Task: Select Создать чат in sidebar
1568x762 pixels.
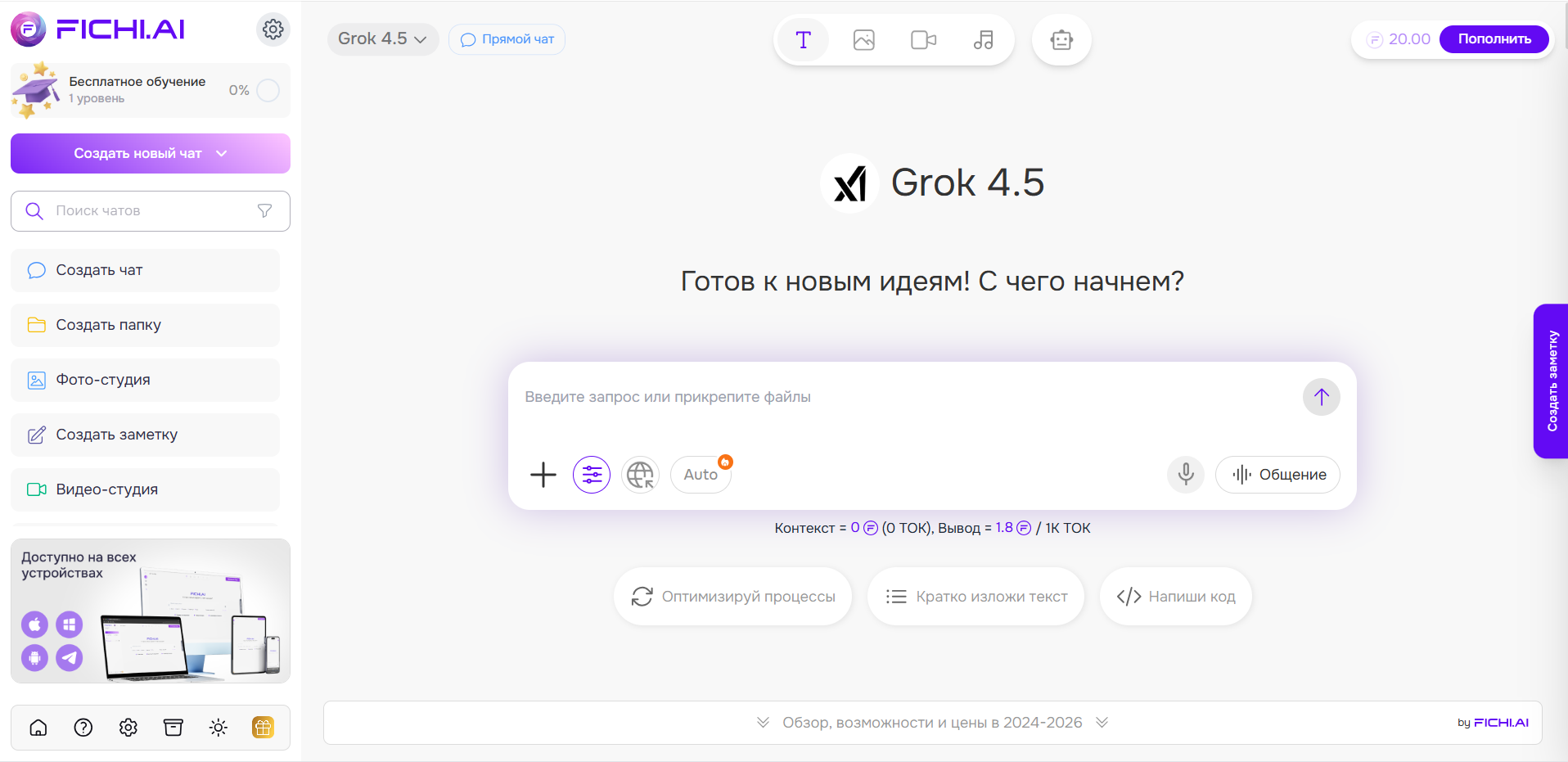Action: (x=145, y=270)
